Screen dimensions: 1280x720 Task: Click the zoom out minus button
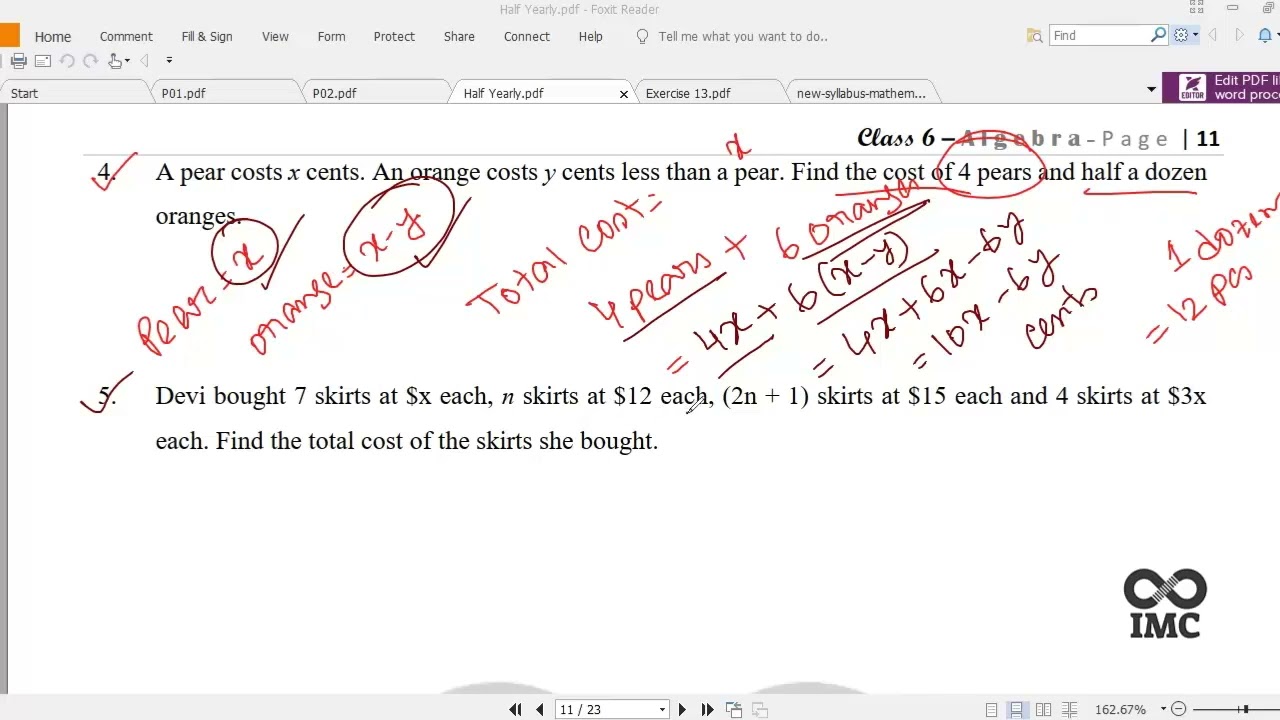(1178, 709)
